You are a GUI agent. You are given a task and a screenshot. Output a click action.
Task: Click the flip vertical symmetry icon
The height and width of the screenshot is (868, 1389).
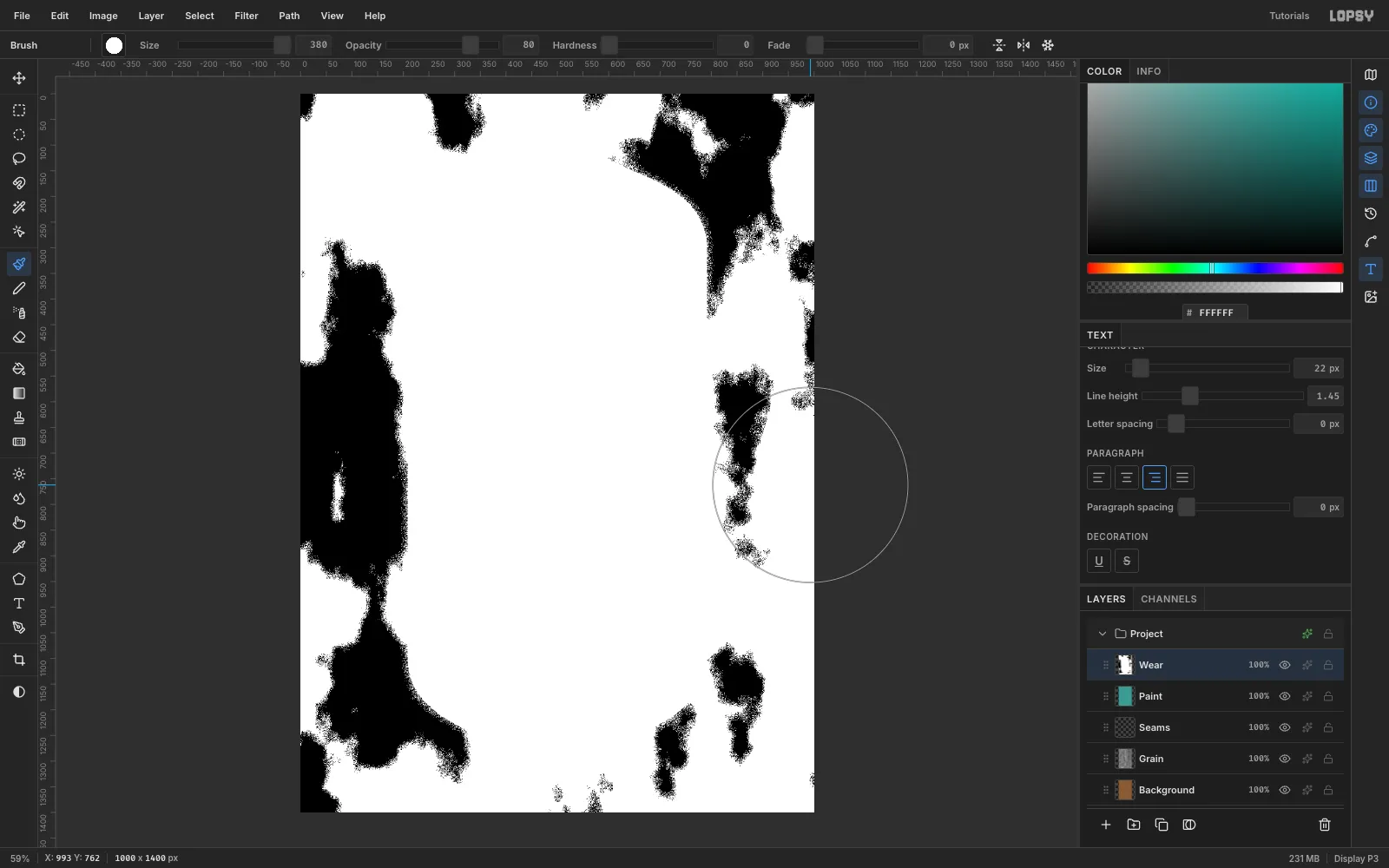click(999, 45)
